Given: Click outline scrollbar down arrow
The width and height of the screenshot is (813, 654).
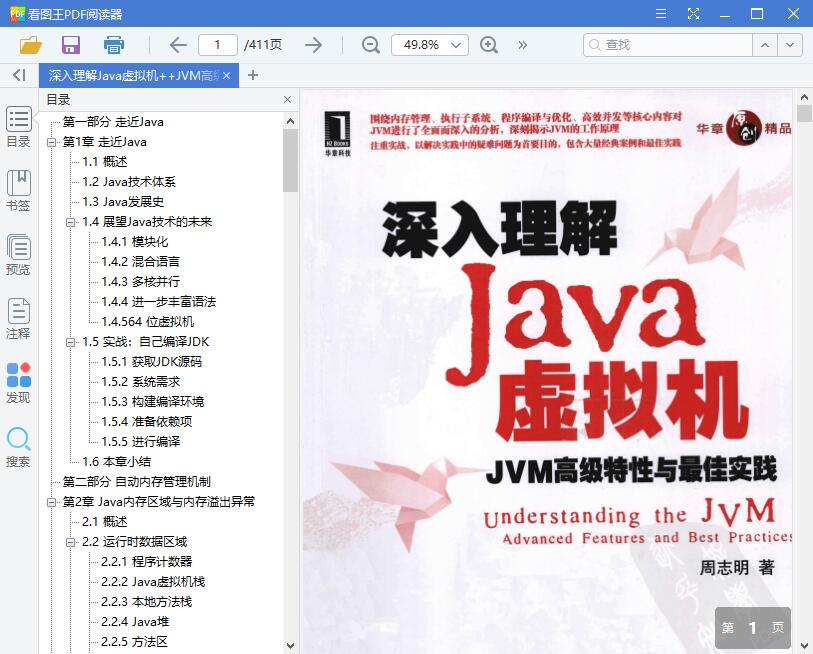Looking at the screenshot, I should pos(290,646).
